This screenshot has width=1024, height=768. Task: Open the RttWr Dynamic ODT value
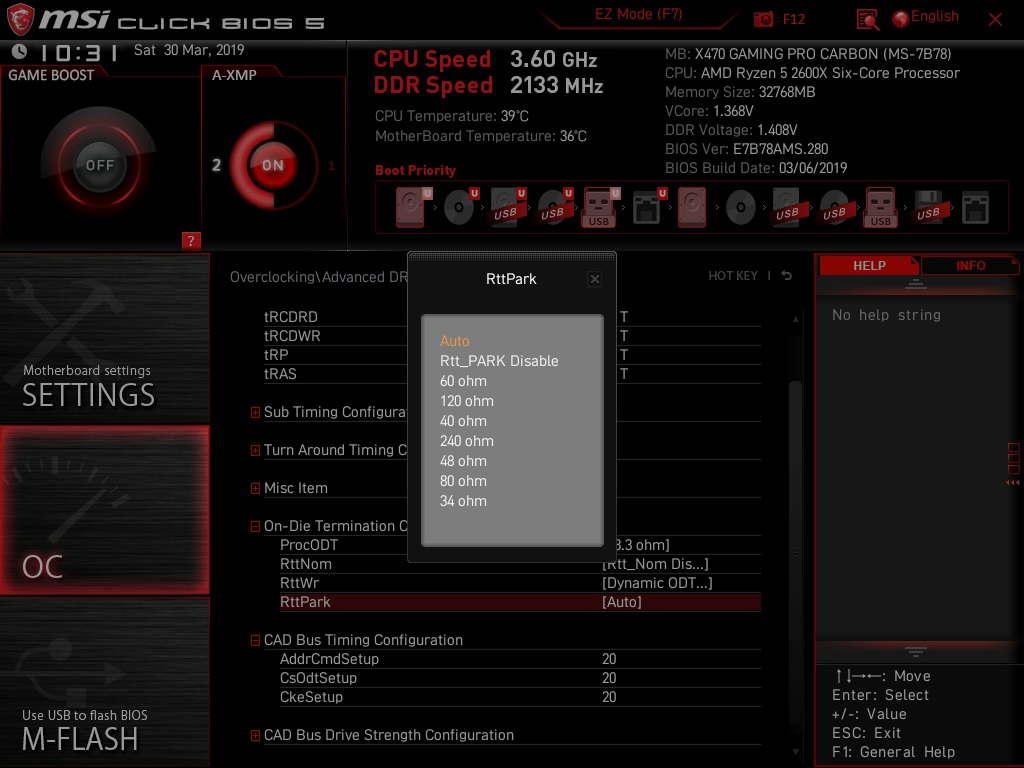click(x=657, y=583)
